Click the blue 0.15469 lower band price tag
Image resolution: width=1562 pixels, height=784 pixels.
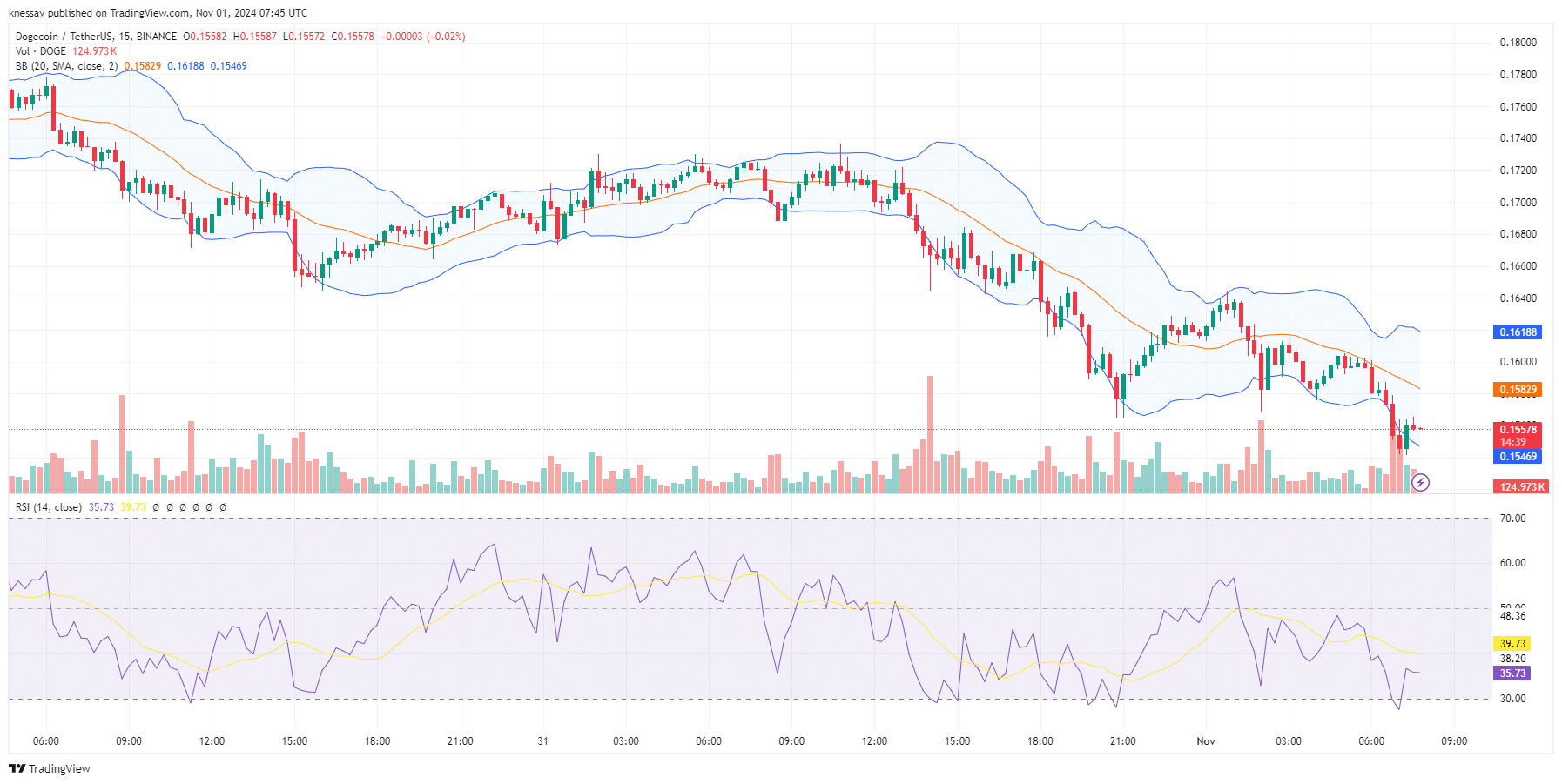coord(1517,457)
